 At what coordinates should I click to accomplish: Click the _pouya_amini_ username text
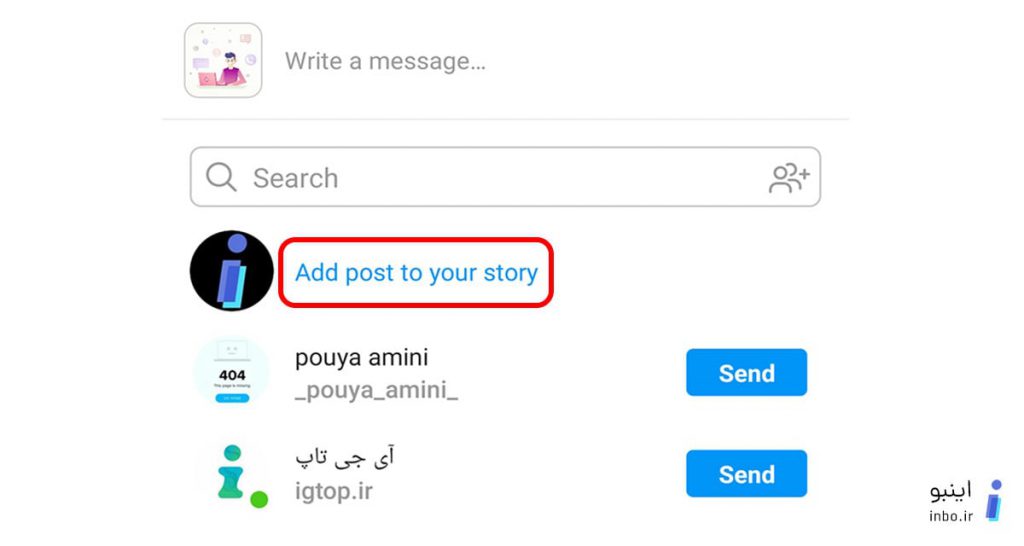click(376, 391)
